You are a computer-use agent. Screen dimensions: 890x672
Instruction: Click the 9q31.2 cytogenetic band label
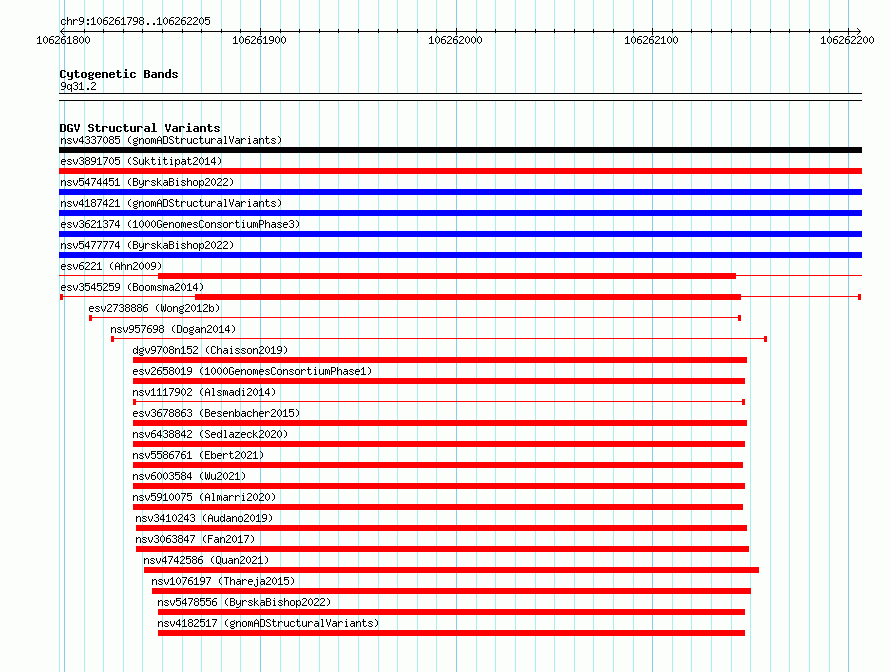pos(78,86)
